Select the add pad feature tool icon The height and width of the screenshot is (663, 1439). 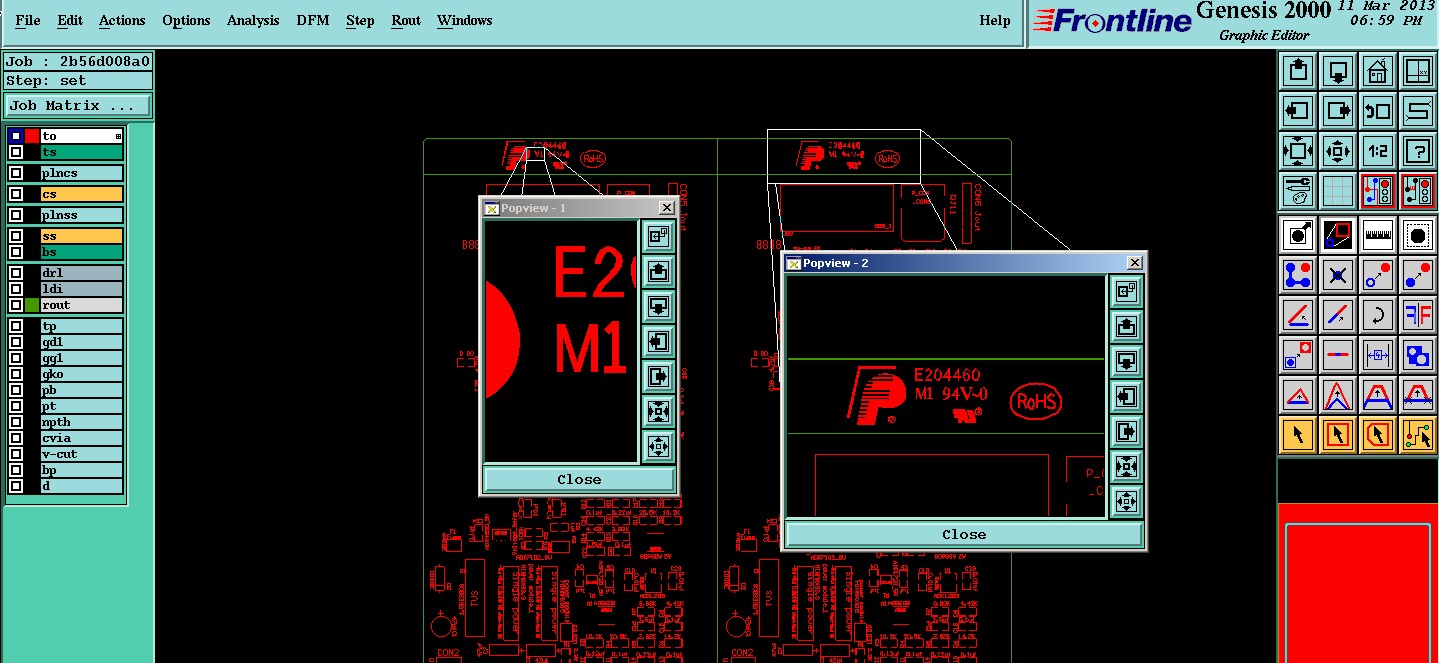pos(1297,235)
